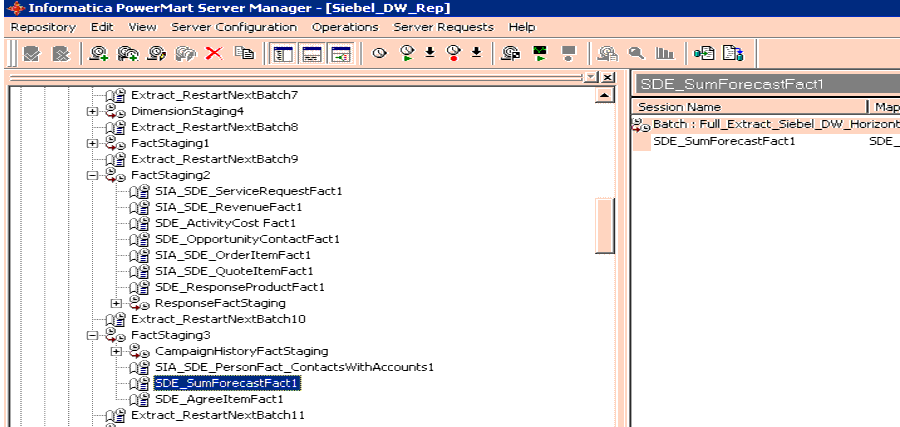
Task: Open the Server Configuration menu
Action: pos(234,27)
